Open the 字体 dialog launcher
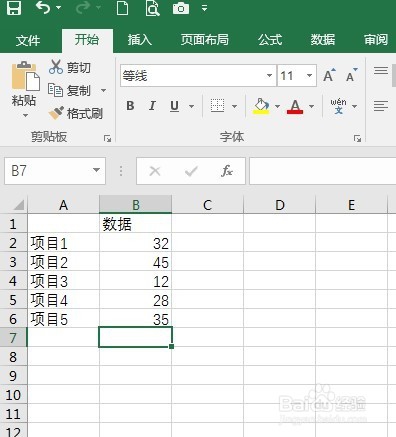Viewport: 396px width, 437px height. 357,138
